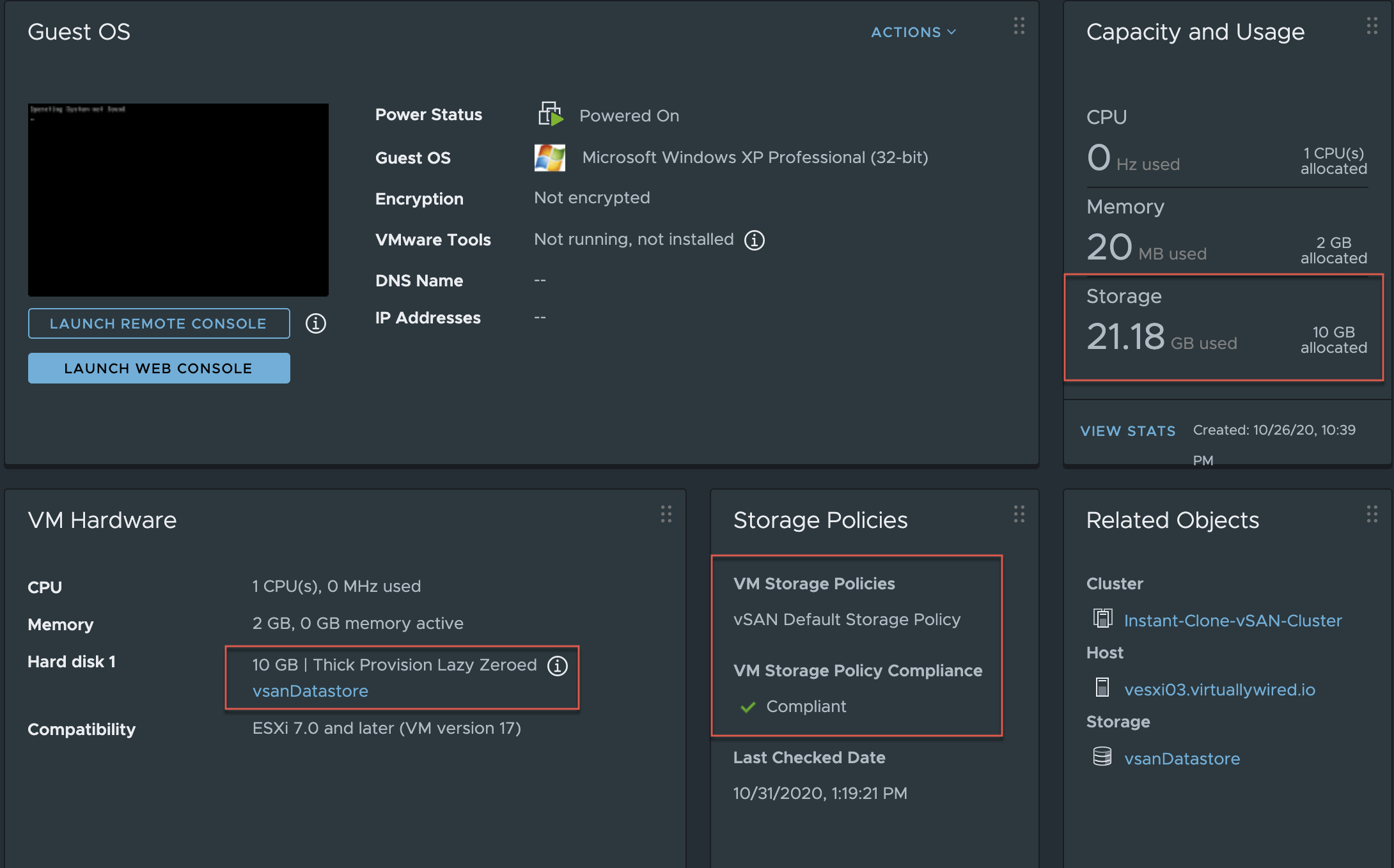1394x868 pixels.
Task: Click host icon beside vesxi03.virtuallywired.io
Action: (1102, 688)
